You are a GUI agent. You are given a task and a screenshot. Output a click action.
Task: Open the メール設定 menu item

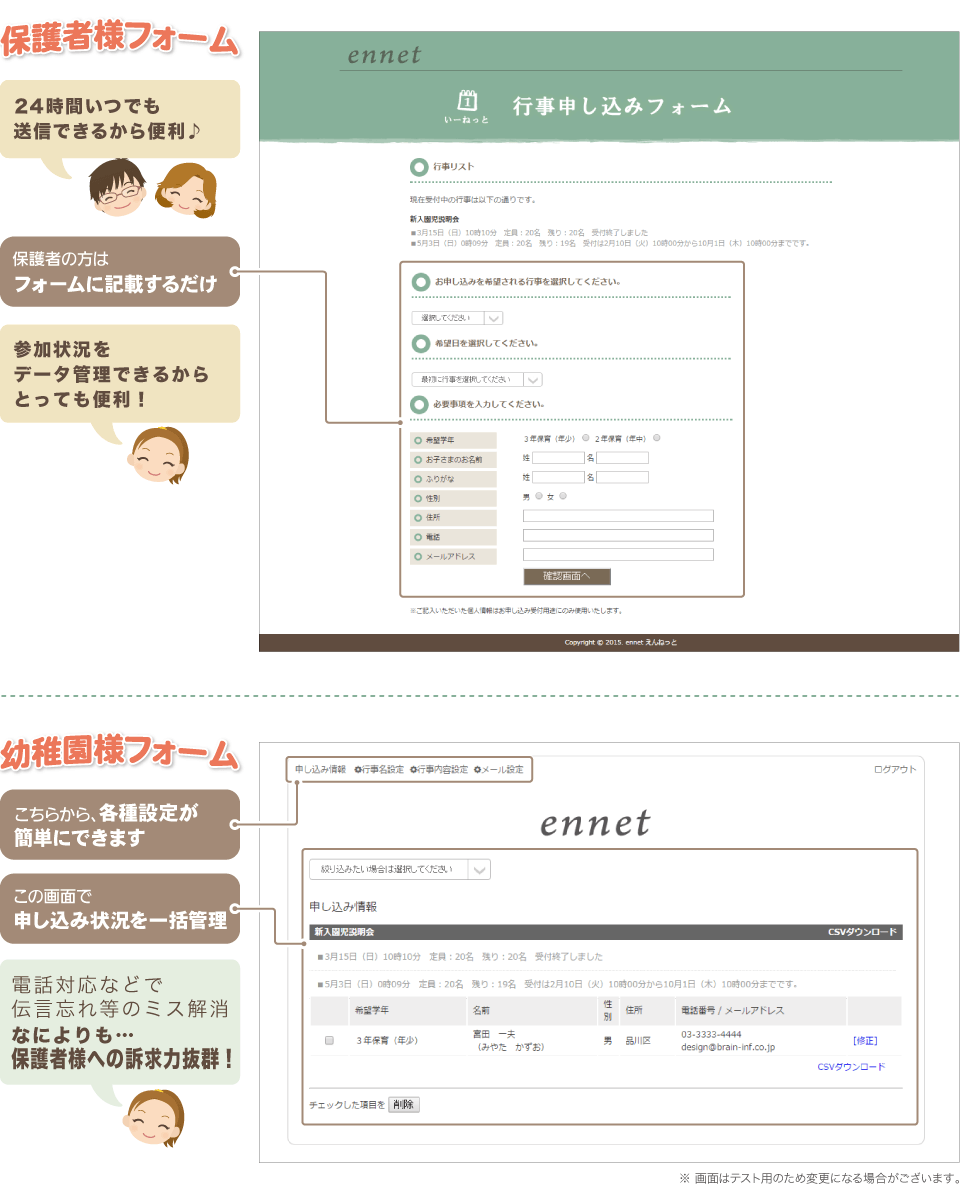[498, 769]
